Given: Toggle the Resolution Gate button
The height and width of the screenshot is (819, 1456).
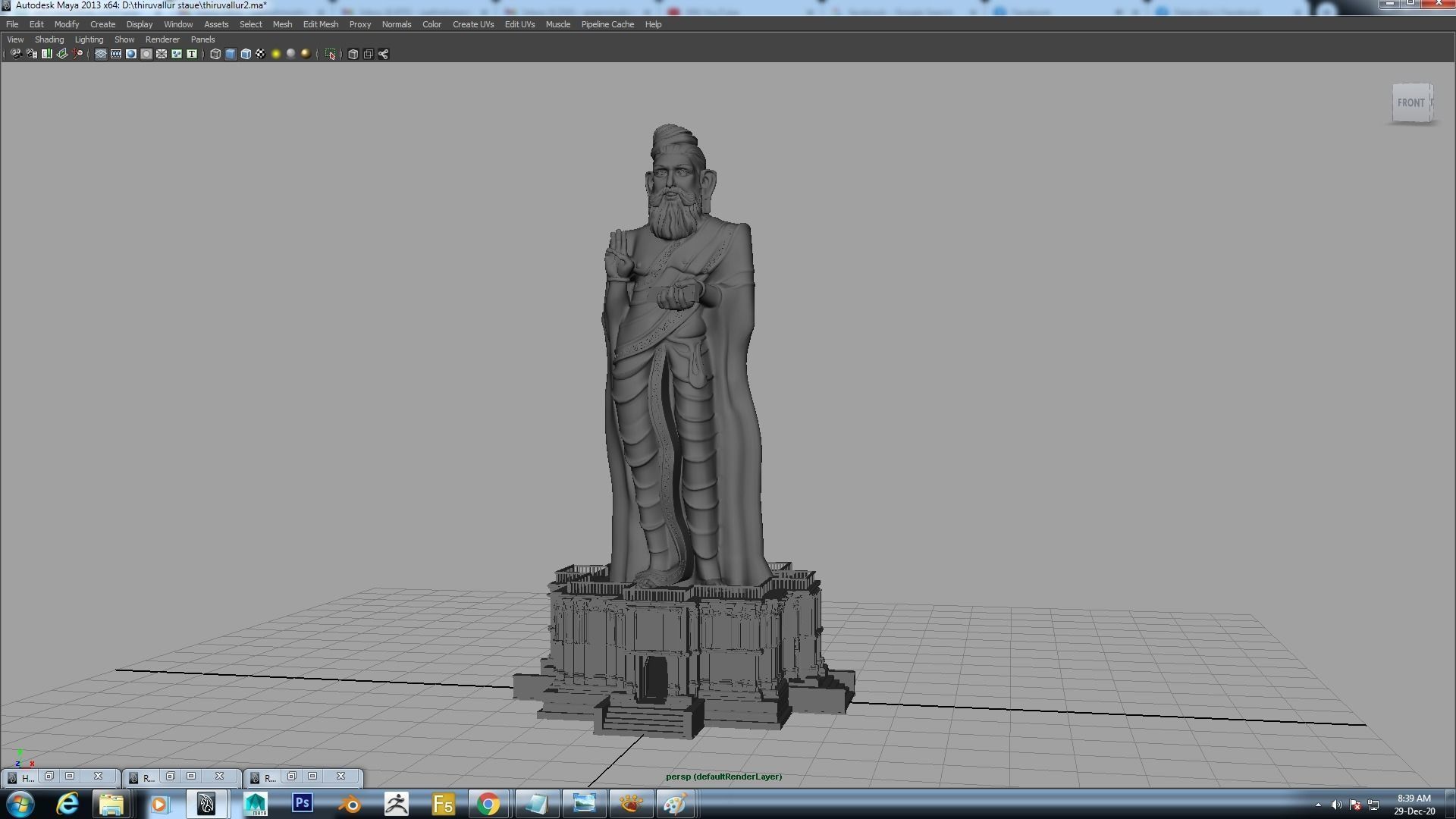Looking at the screenshot, I should click(131, 54).
